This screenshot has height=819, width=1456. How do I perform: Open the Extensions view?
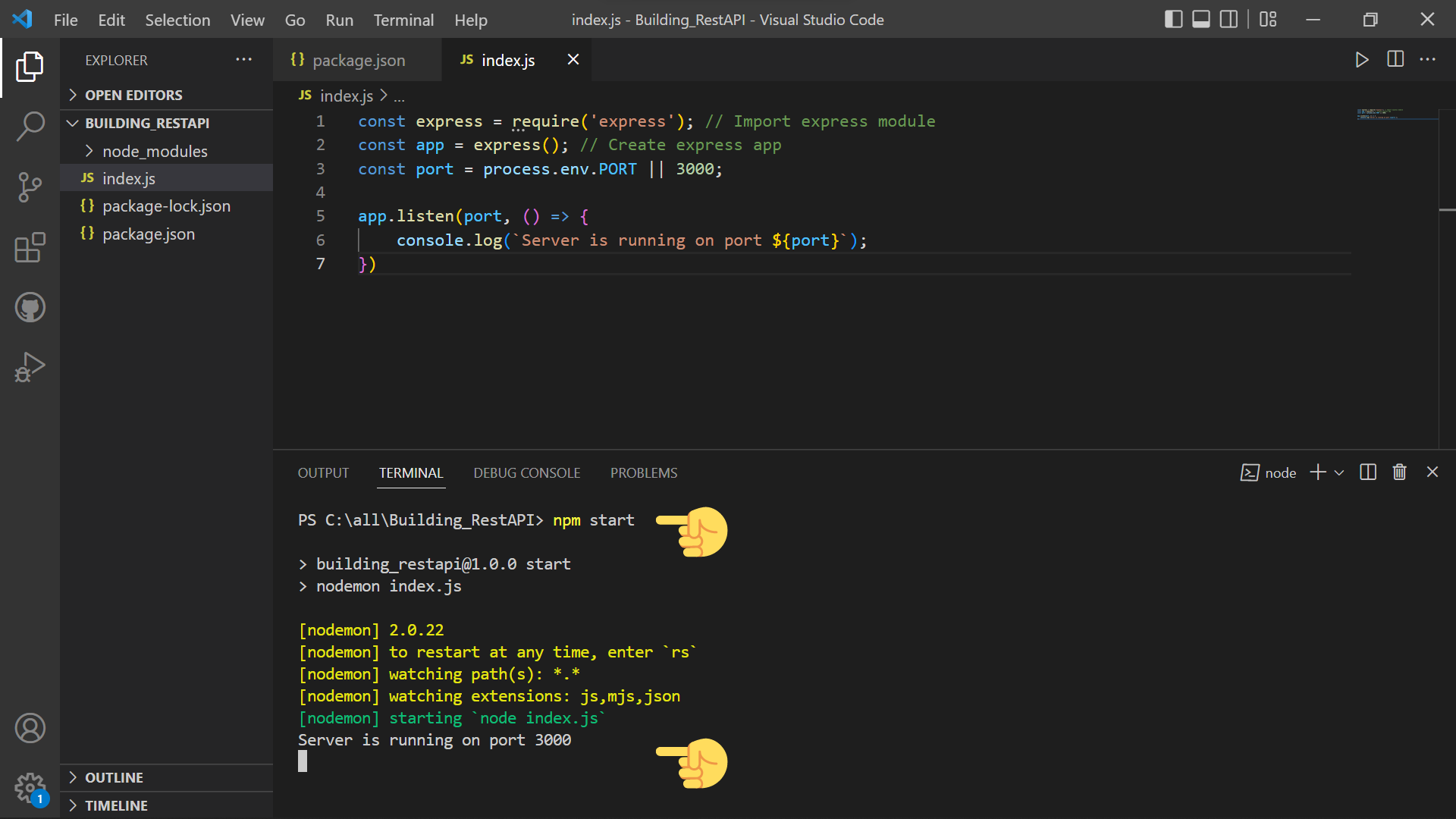point(30,247)
